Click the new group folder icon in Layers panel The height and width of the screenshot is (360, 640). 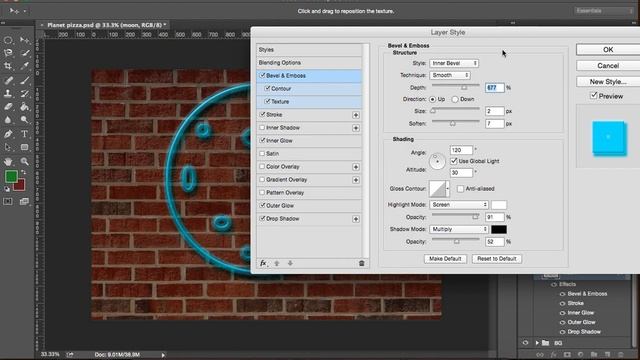(x=594, y=355)
